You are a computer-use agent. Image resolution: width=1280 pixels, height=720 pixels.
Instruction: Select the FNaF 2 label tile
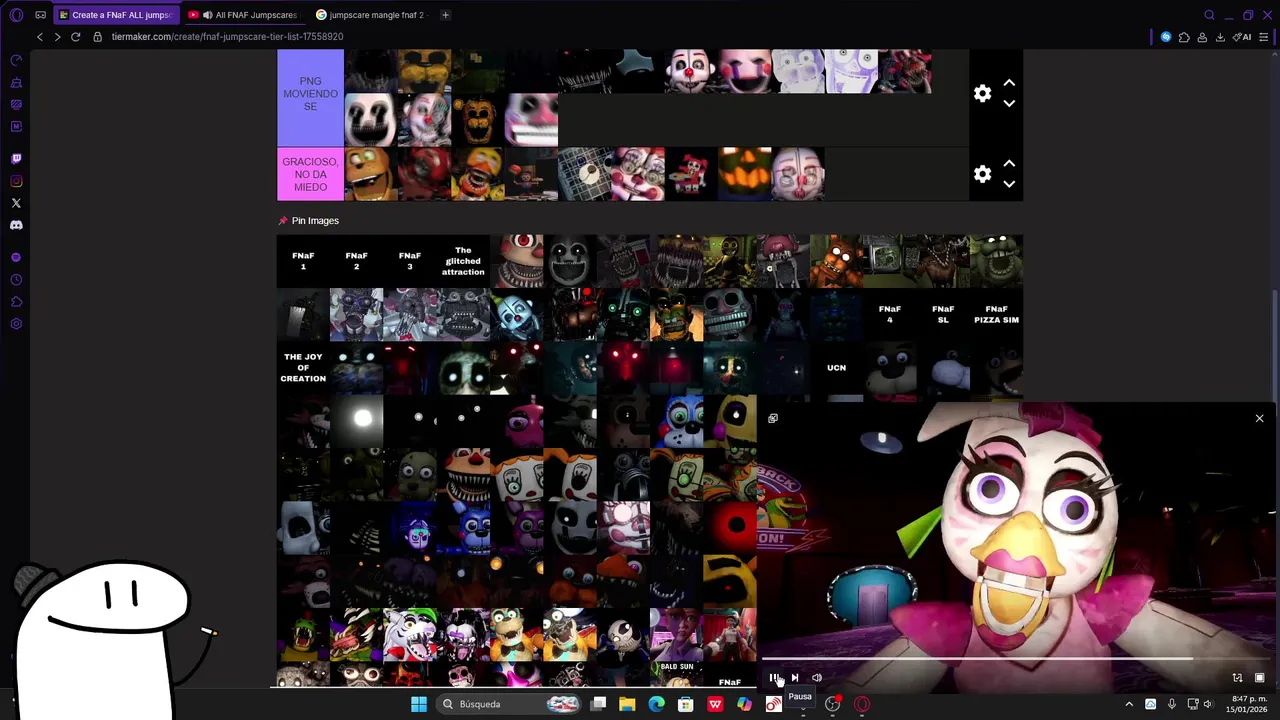(x=356, y=261)
